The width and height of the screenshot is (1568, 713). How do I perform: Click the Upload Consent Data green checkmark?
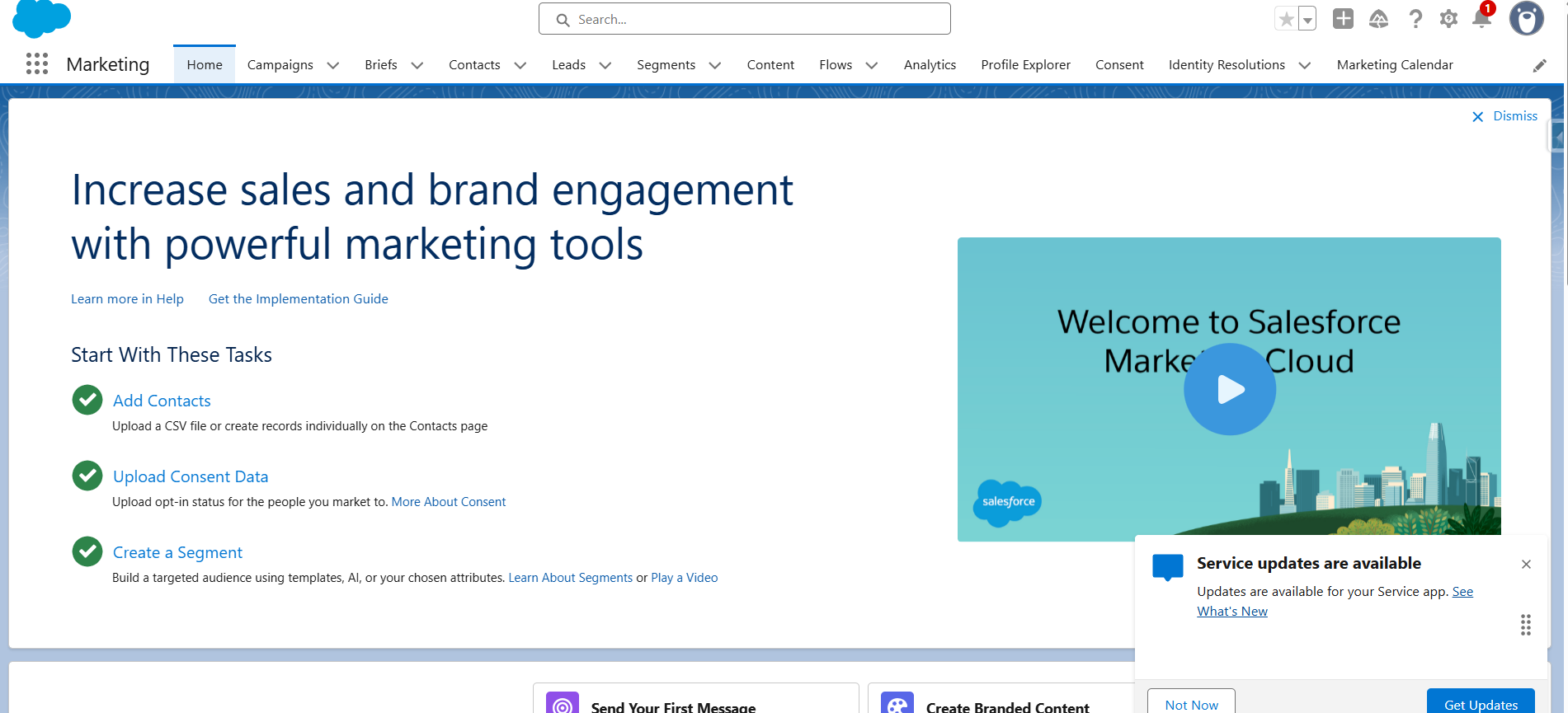87,476
